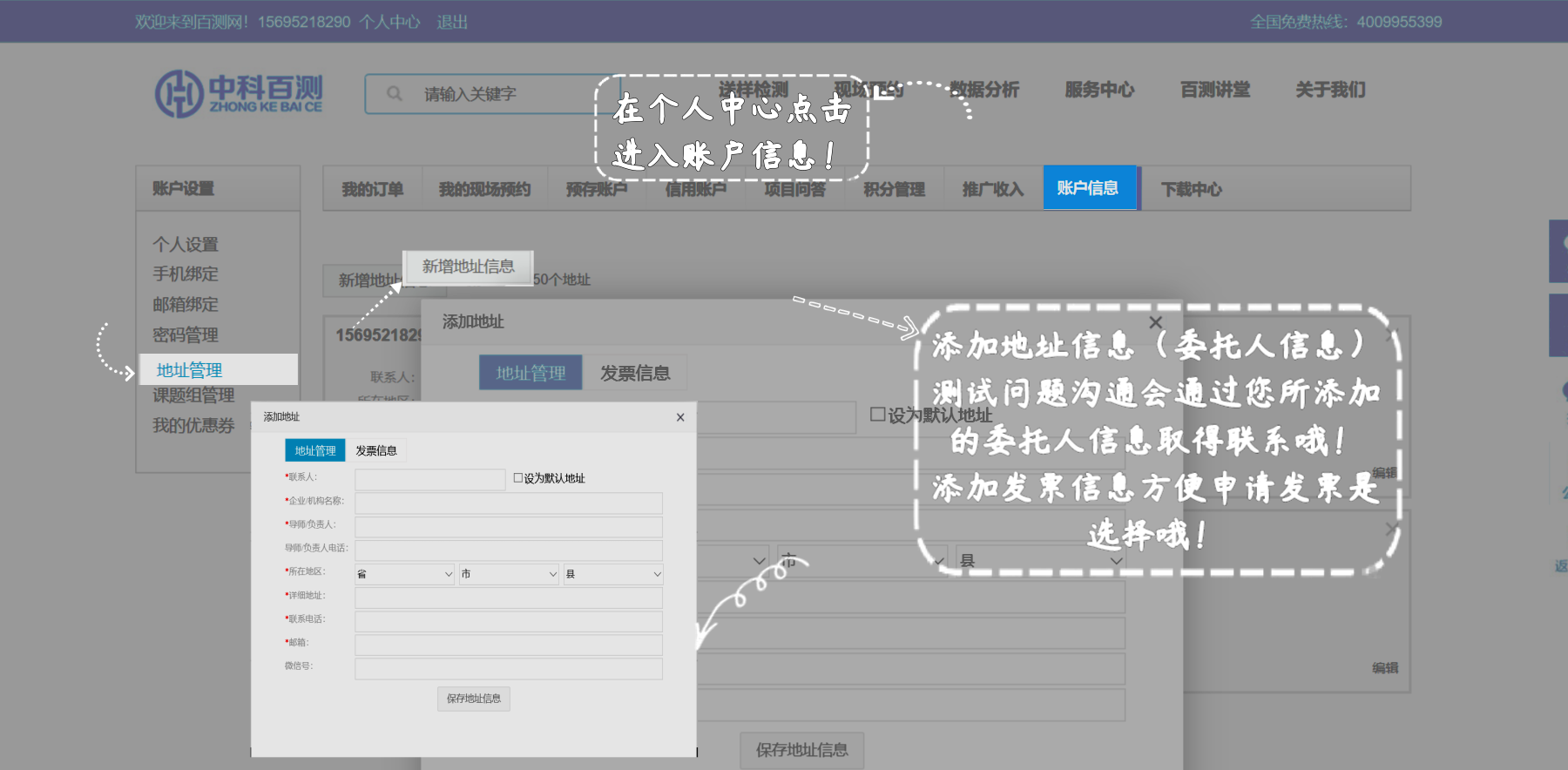This screenshot has width=1568, height=770.
Task: Open 个人中心 link in top bar
Action: click(x=389, y=22)
